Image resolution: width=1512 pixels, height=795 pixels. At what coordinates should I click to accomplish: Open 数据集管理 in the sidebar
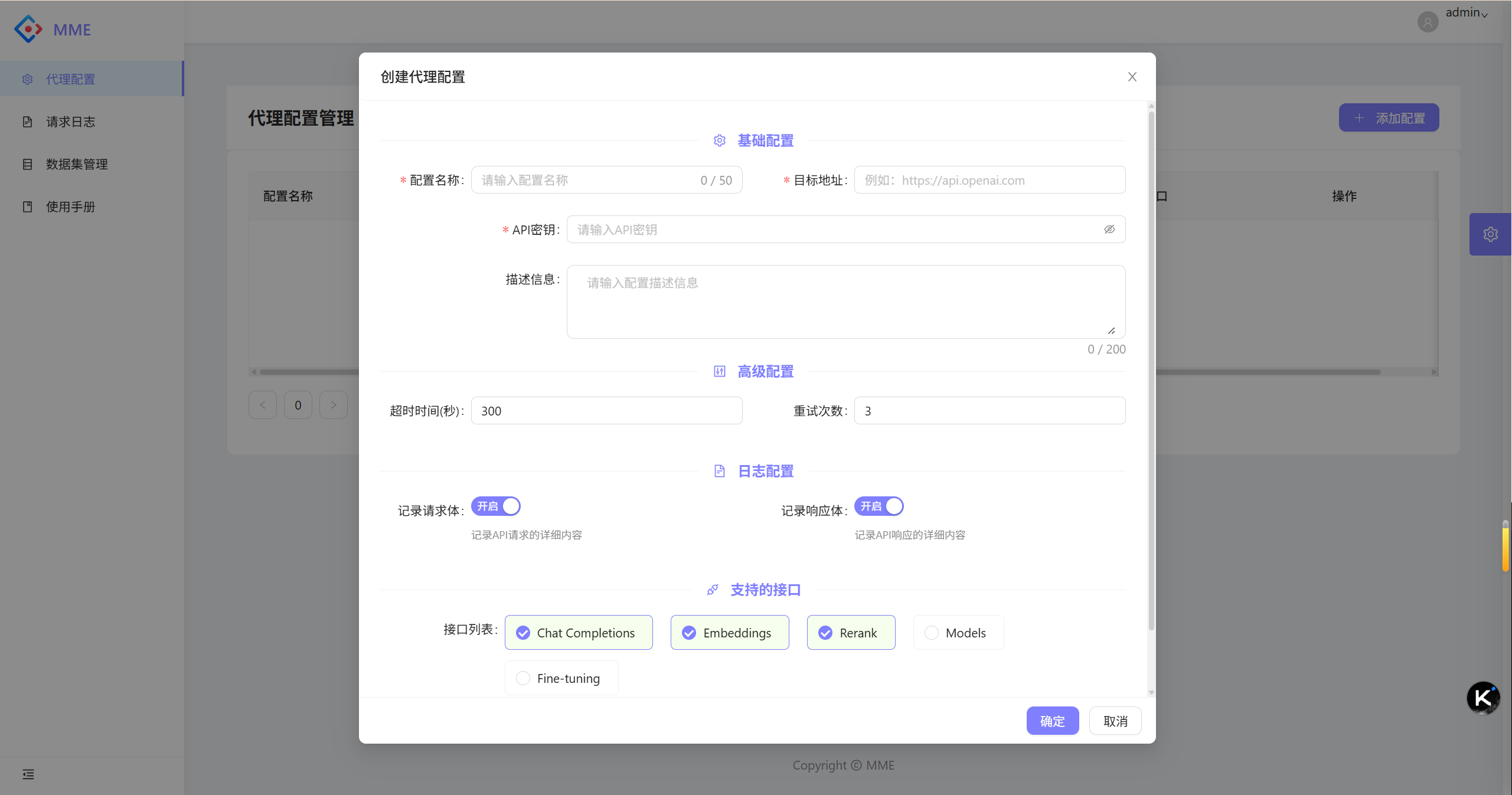77,164
